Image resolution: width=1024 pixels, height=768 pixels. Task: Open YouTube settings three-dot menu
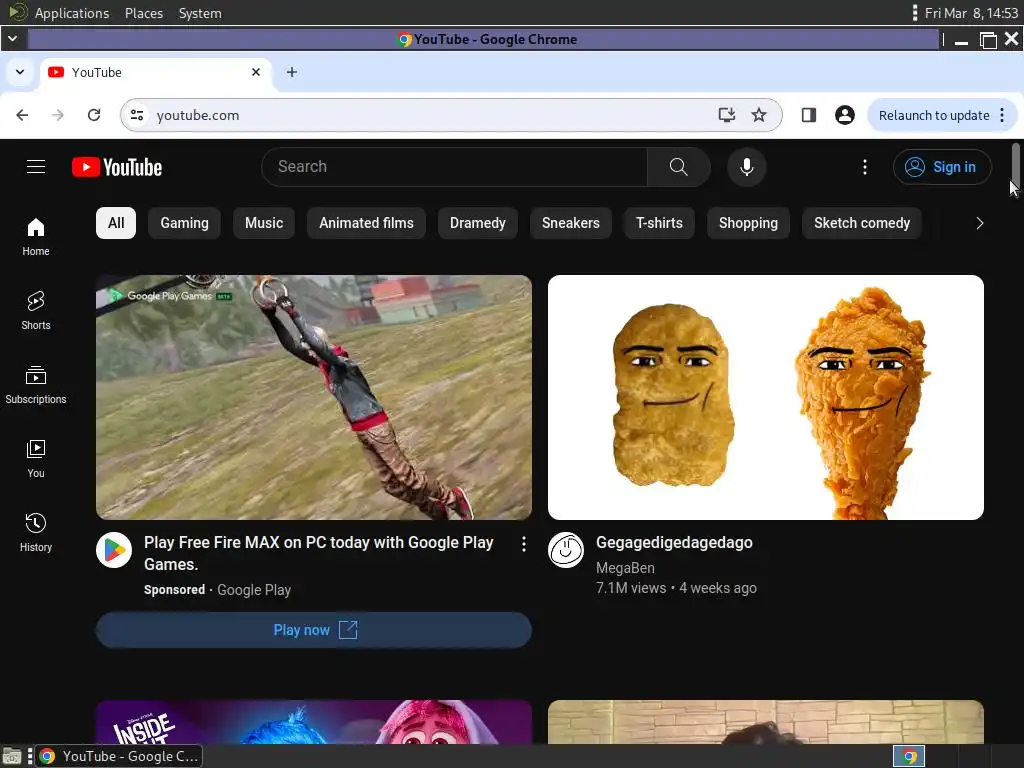tap(865, 167)
